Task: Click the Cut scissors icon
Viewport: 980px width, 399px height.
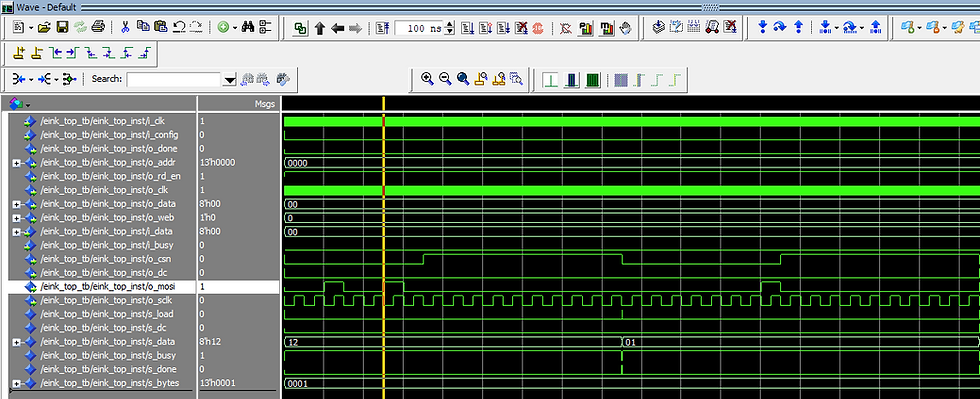Action: (x=125, y=28)
